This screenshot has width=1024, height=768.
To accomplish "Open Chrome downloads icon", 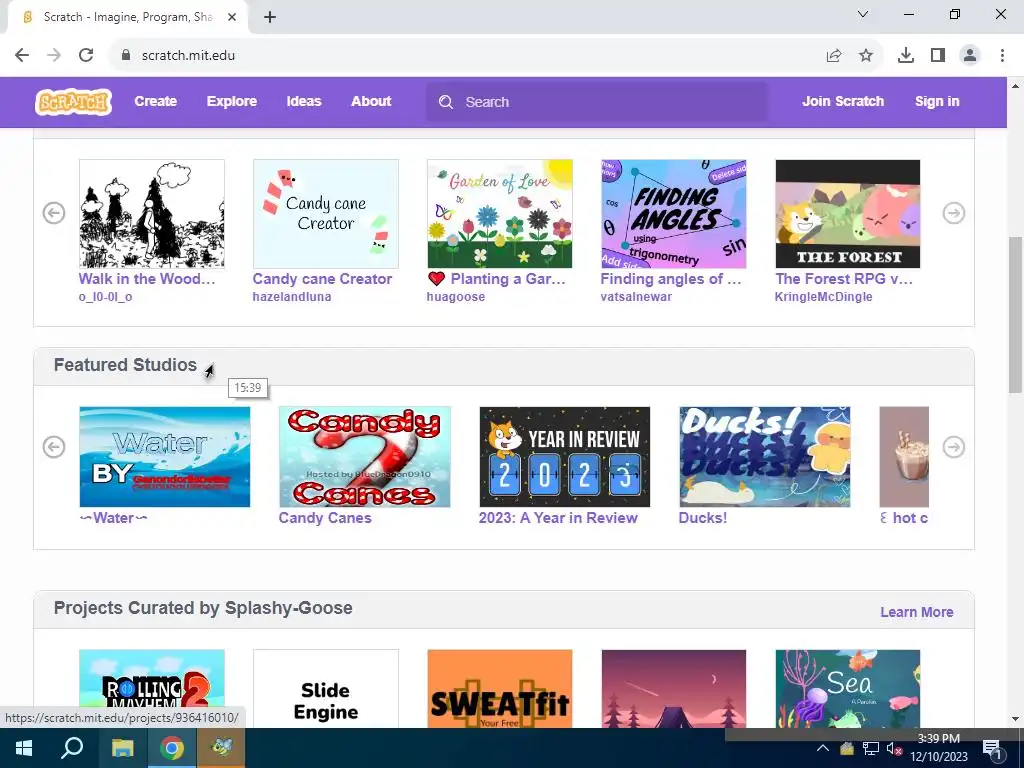I will tap(906, 56).
